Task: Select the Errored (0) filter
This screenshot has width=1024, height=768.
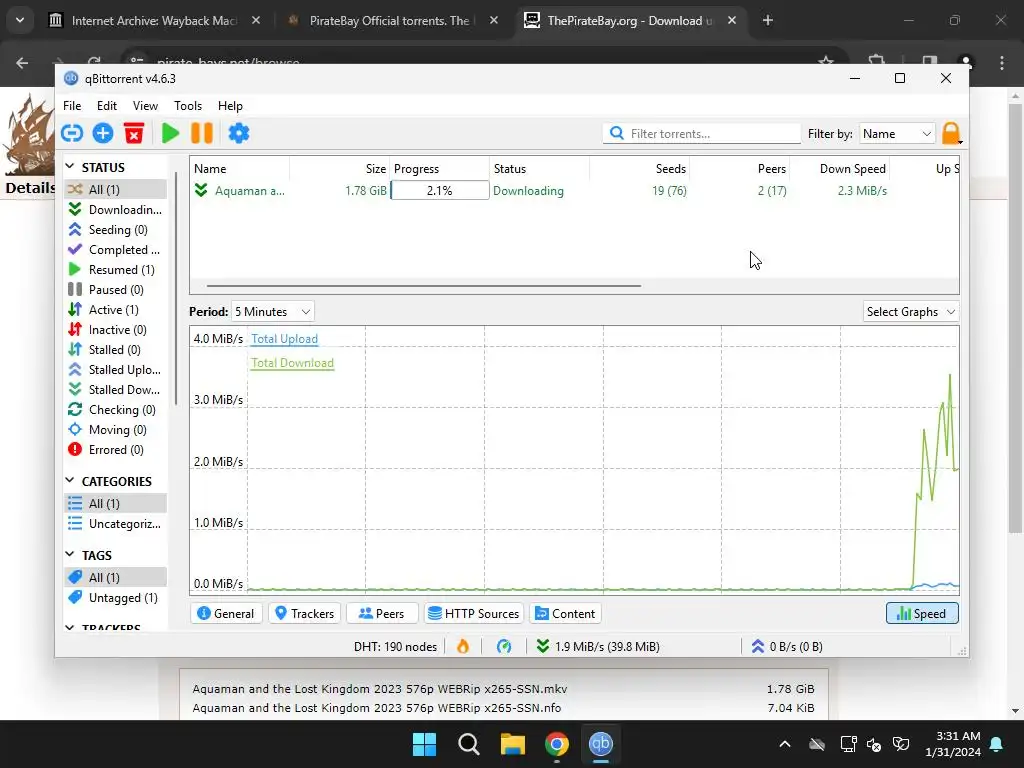Action: click(x=116, y=450)
